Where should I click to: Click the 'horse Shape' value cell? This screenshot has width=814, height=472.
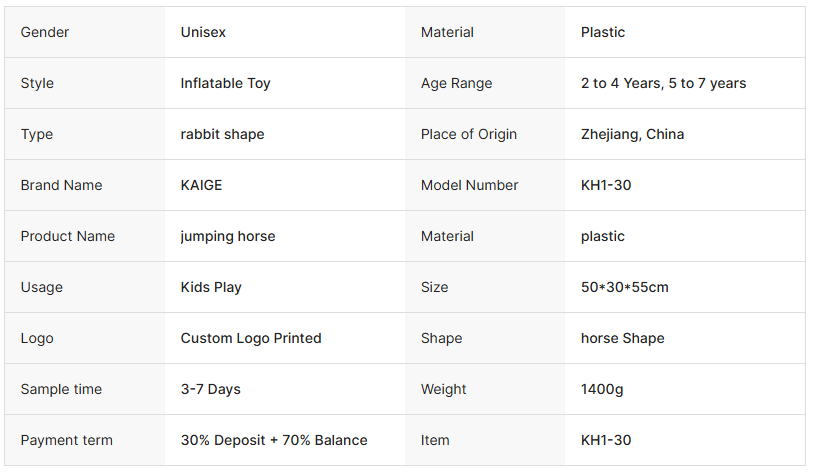pyautogui.click(x=622, y=339)
